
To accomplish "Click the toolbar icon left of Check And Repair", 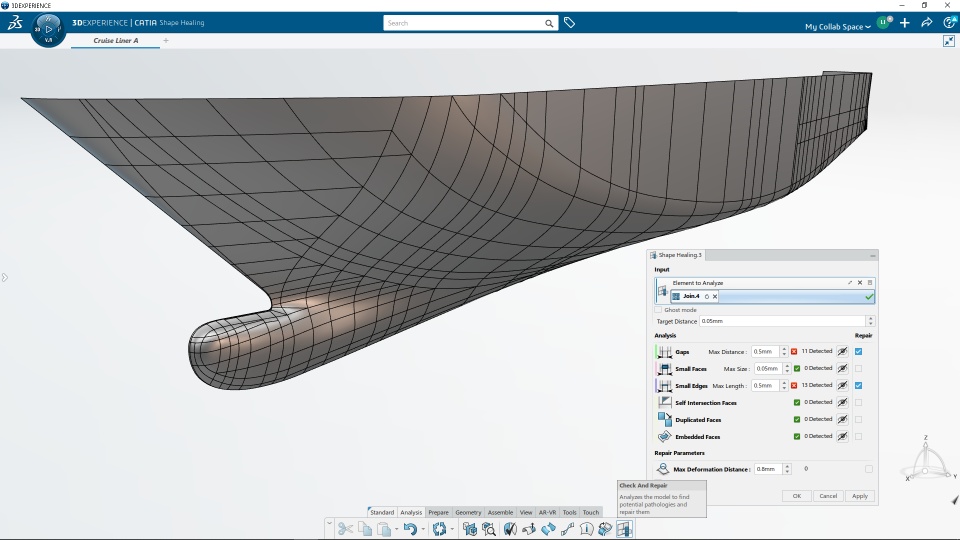I will 605,529.
